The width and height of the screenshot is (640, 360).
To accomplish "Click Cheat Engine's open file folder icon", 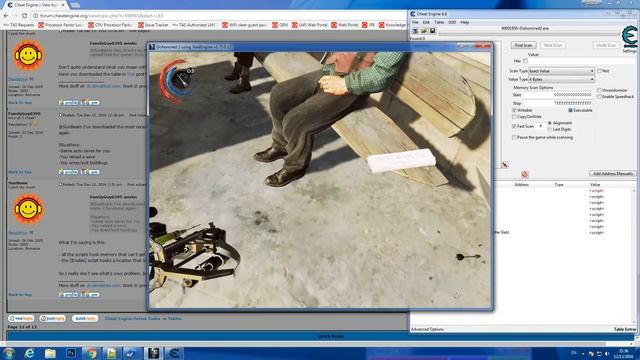I will (x=424, y=31).
